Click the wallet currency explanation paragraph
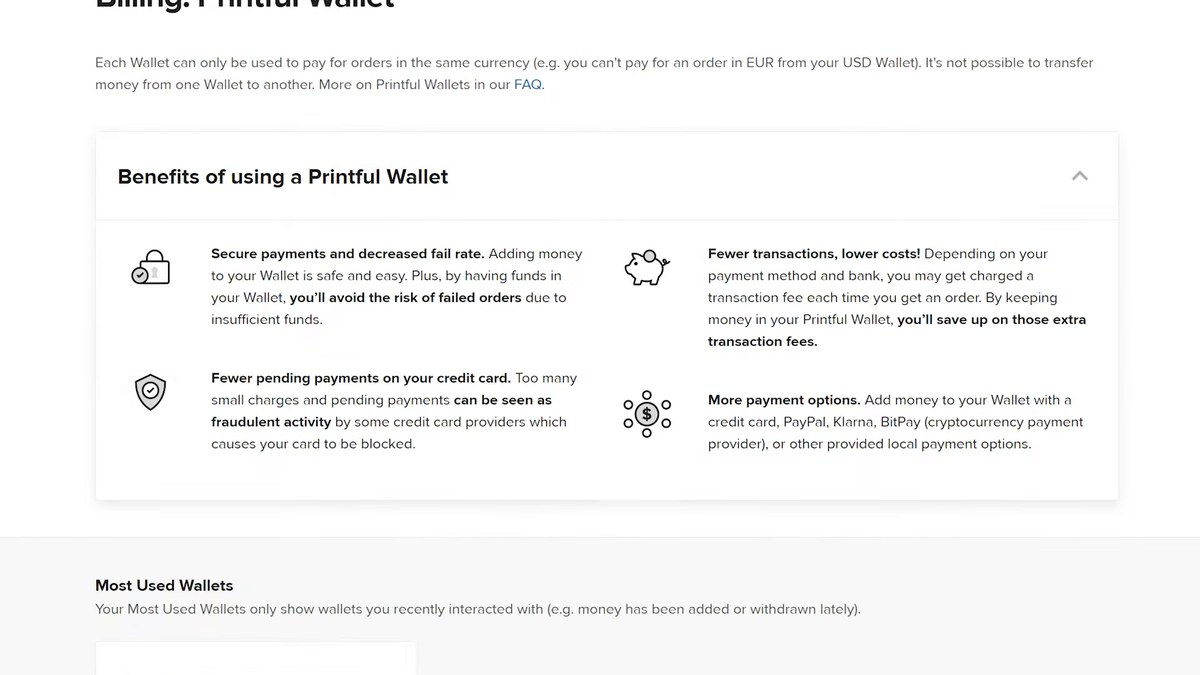This screenshot has height=675, width=1200. (594, 73)
